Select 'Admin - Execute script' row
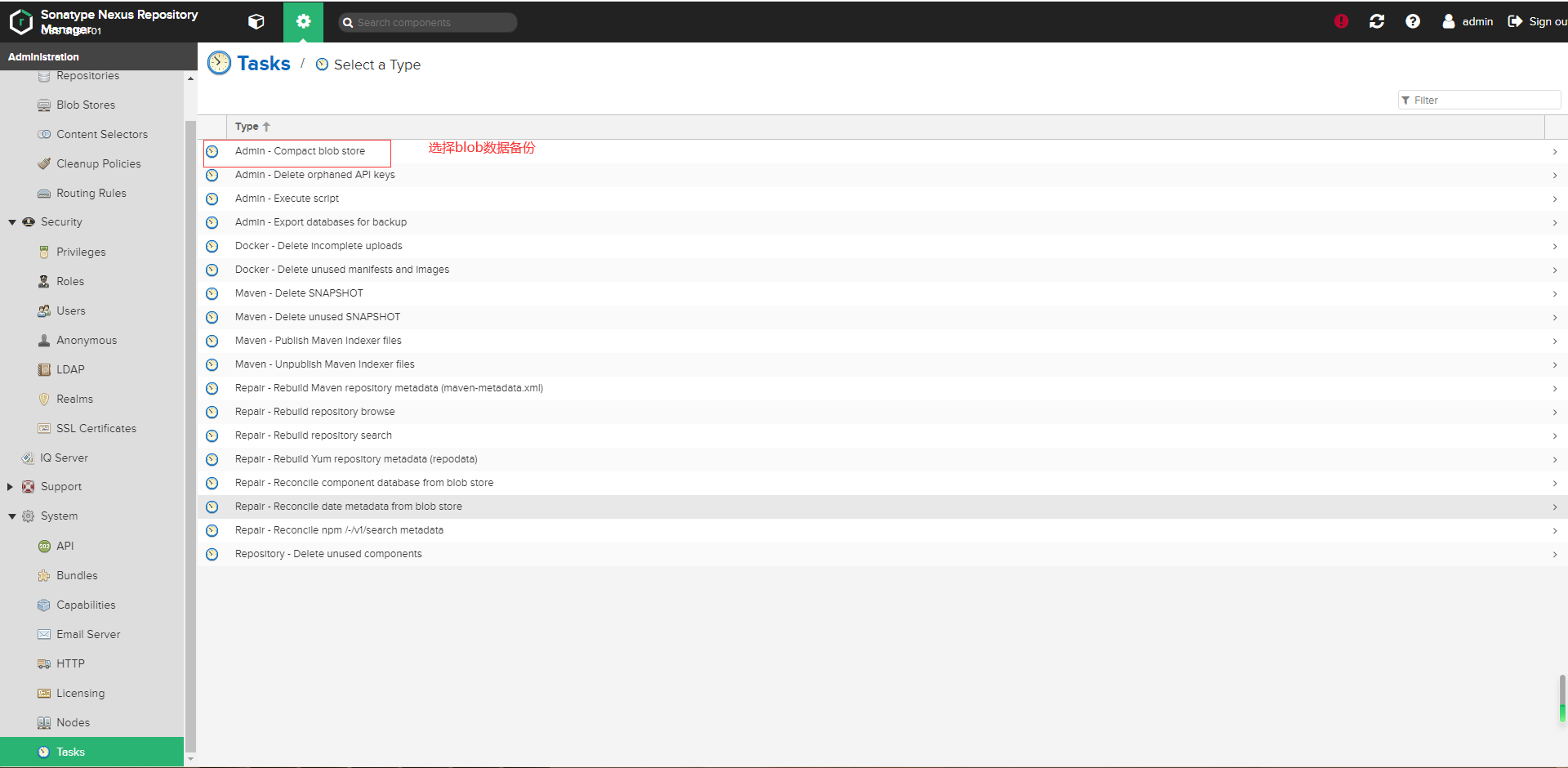The height and width of the screenshot is (768, 1568). coord(883,199)
